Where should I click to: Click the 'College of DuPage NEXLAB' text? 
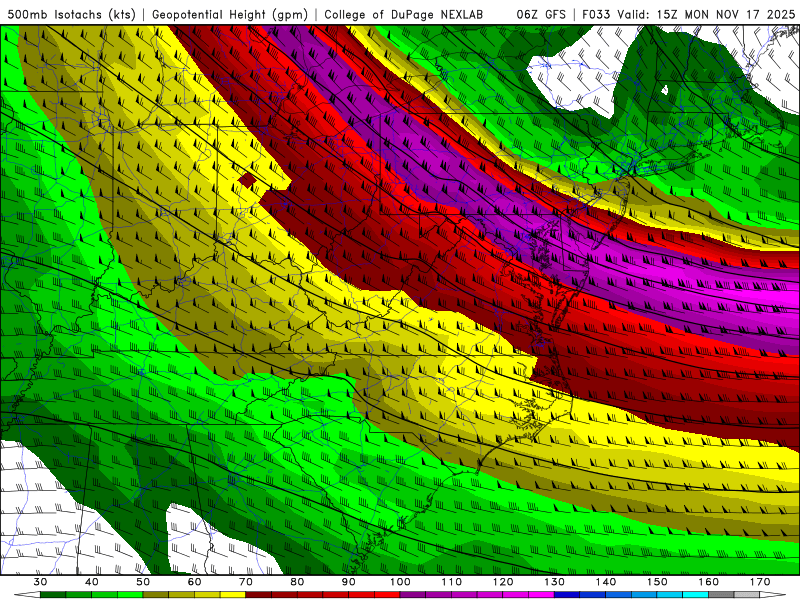click(404, 14)
